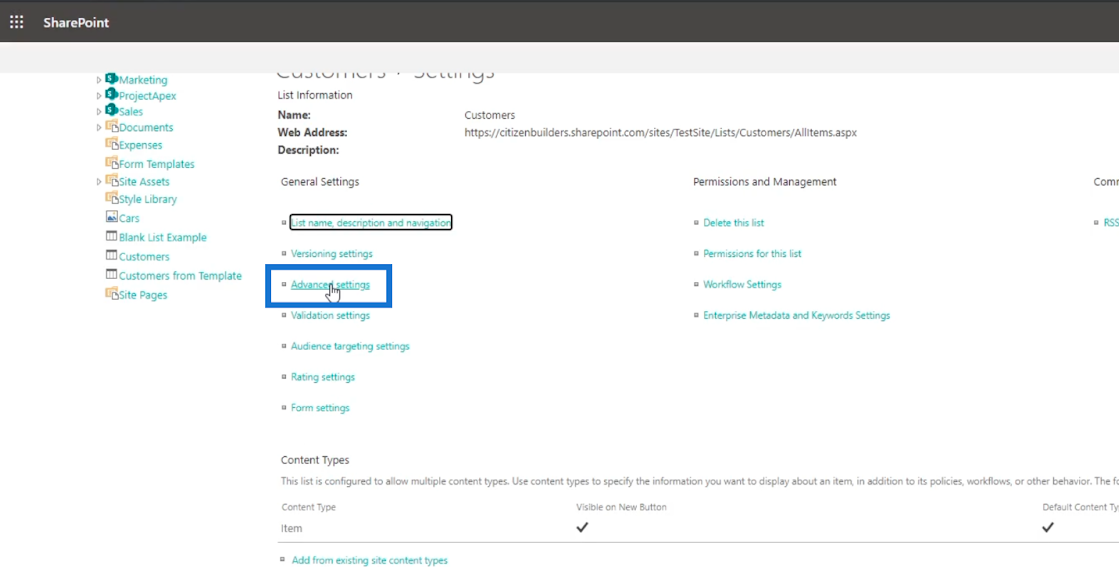Click the Form Templates library icon
Screen dimensions: 1119x567
click(x=111, y=163)
